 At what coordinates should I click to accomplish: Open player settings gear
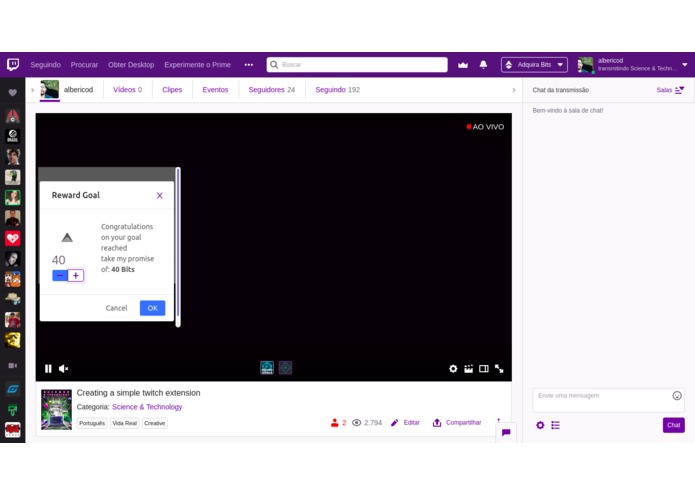(x=453, y=369)
